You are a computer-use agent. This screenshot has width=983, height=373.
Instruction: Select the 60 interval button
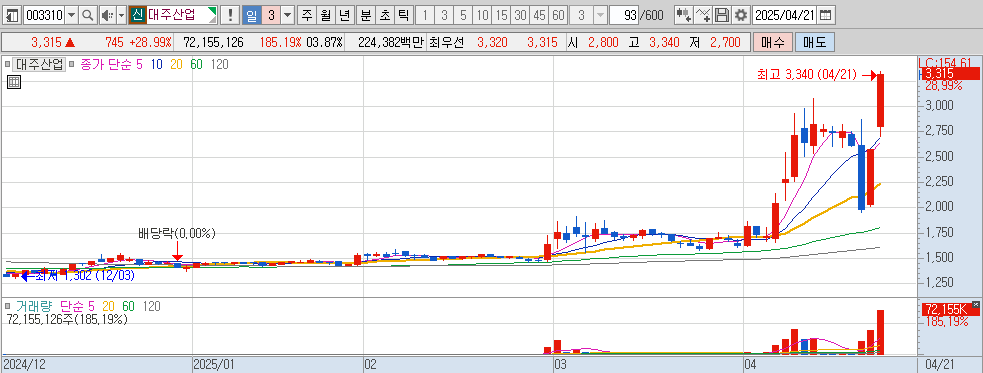558,15
